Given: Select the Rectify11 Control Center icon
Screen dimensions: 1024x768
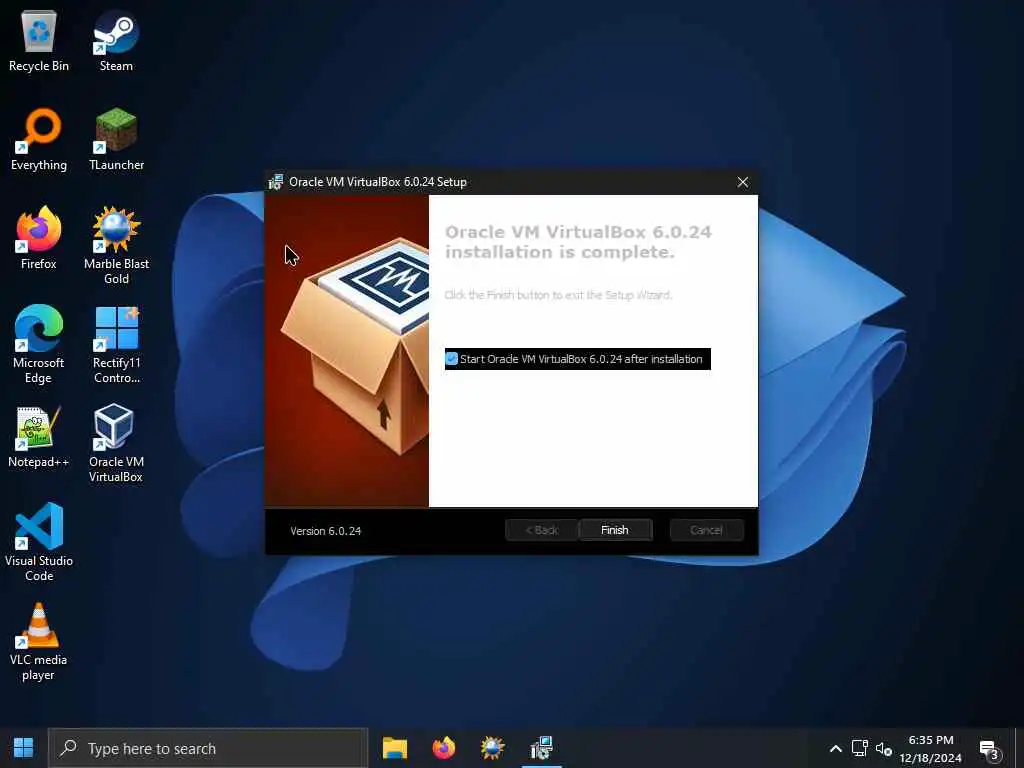Looking at the screenshot, I should click(116, 345).
